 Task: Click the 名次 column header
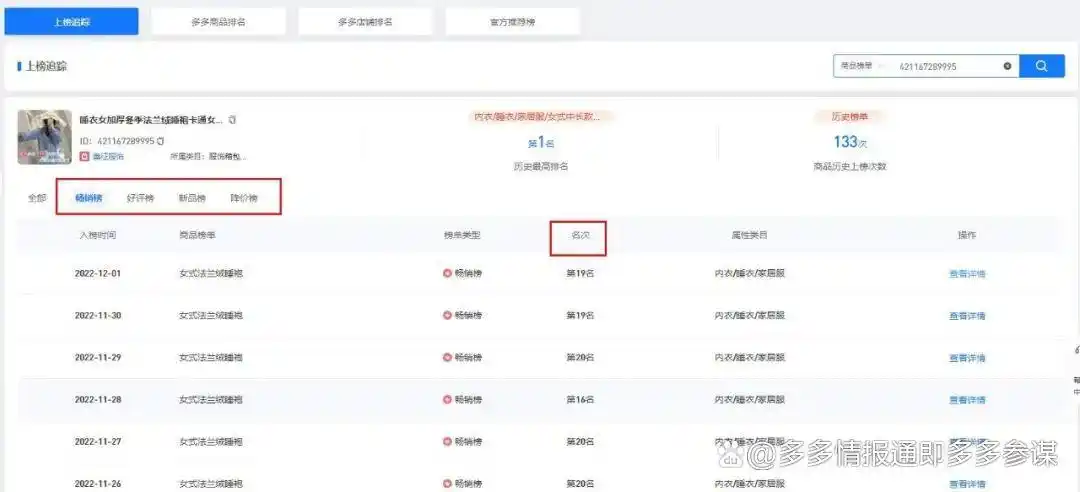tap(580, 235)
